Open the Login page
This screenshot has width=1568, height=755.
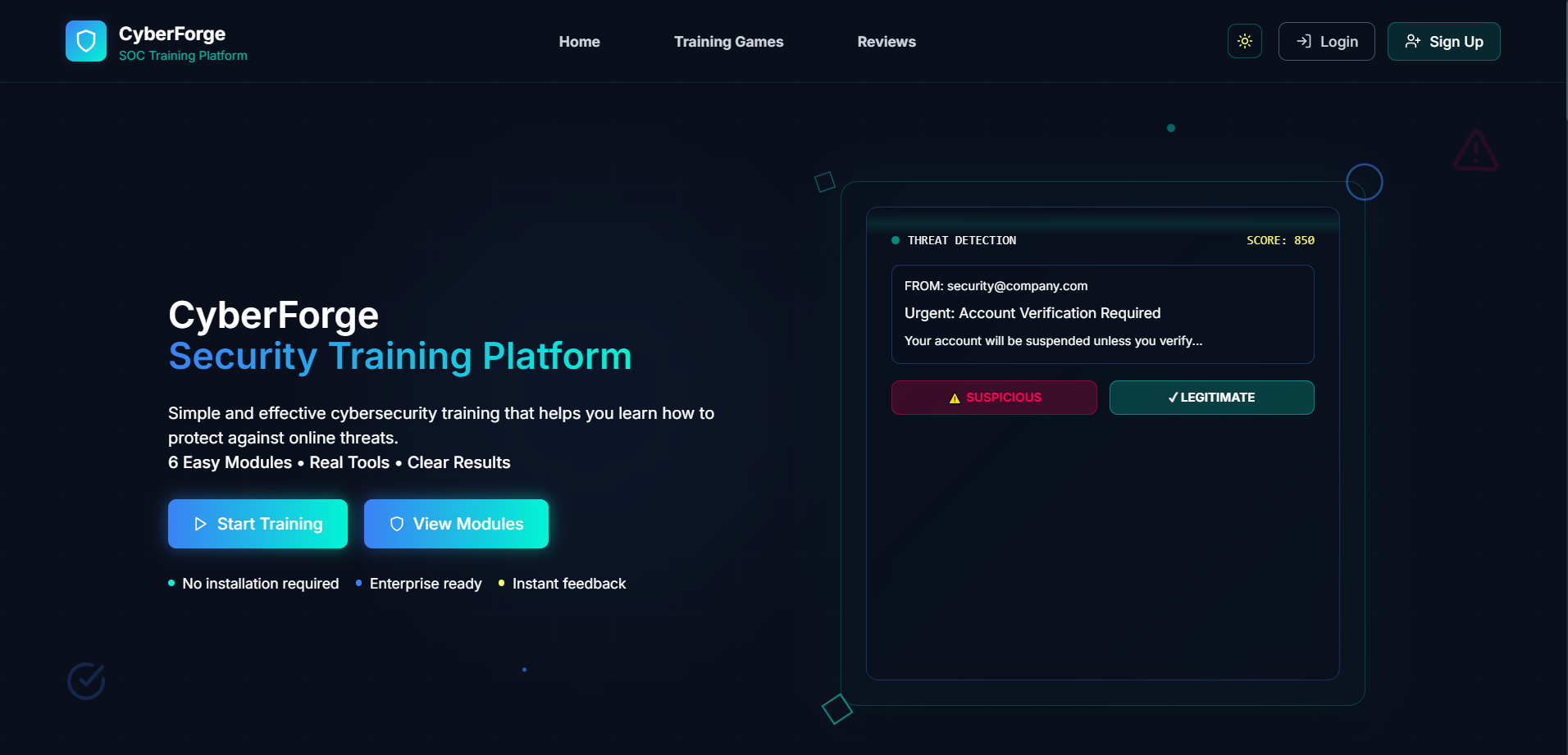tap(1326, 41)
